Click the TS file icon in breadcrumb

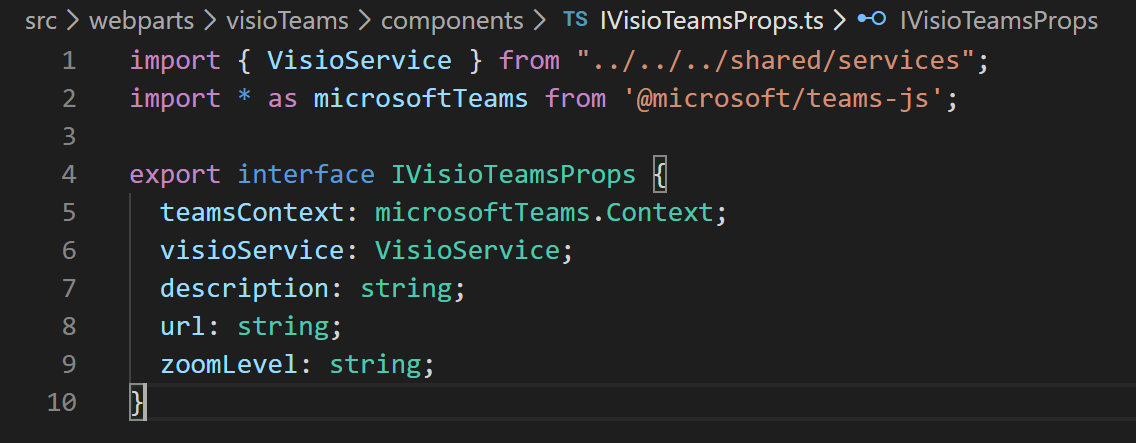pyautogui.click(x=575, y=20)
